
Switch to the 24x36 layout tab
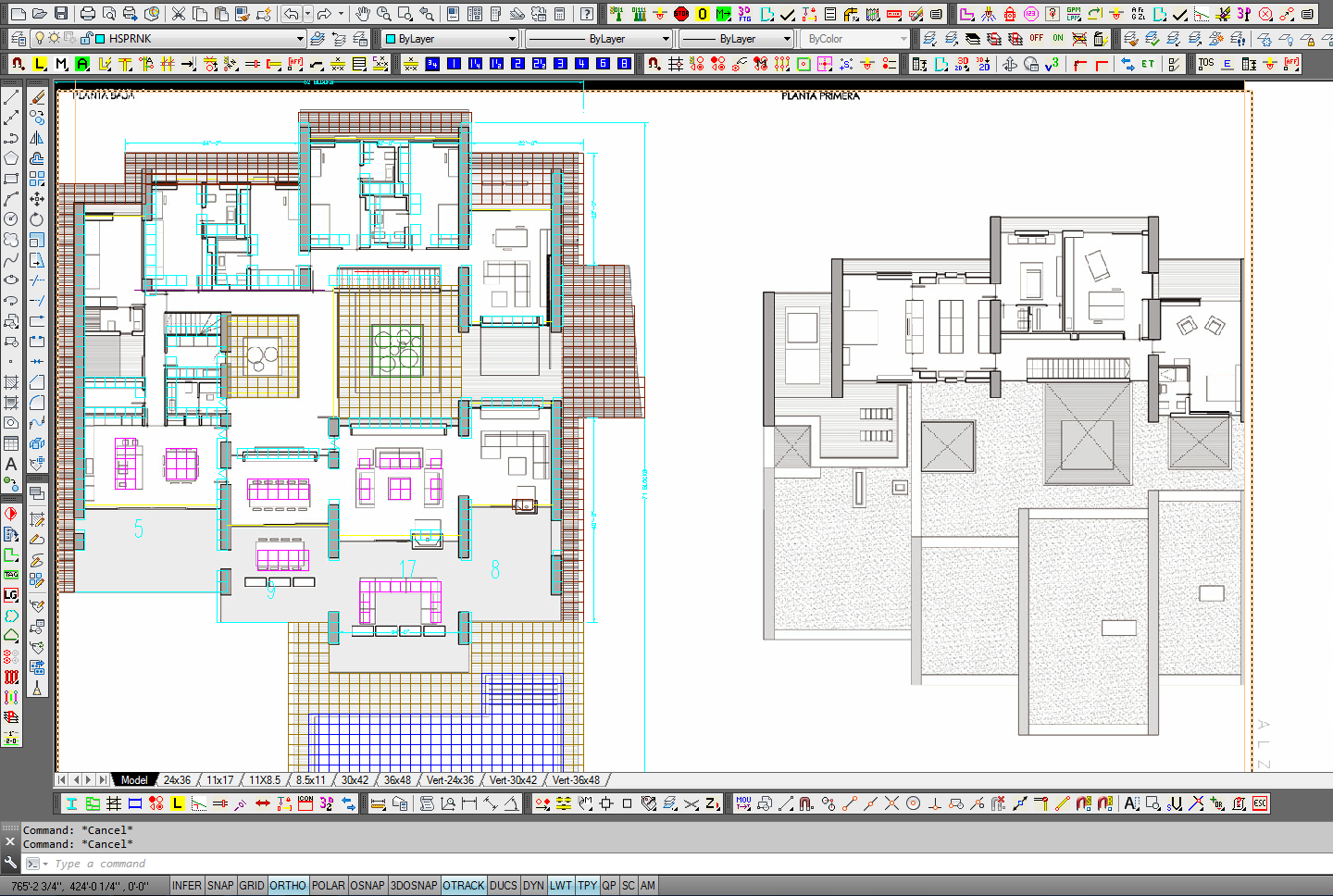click(177, 780)
